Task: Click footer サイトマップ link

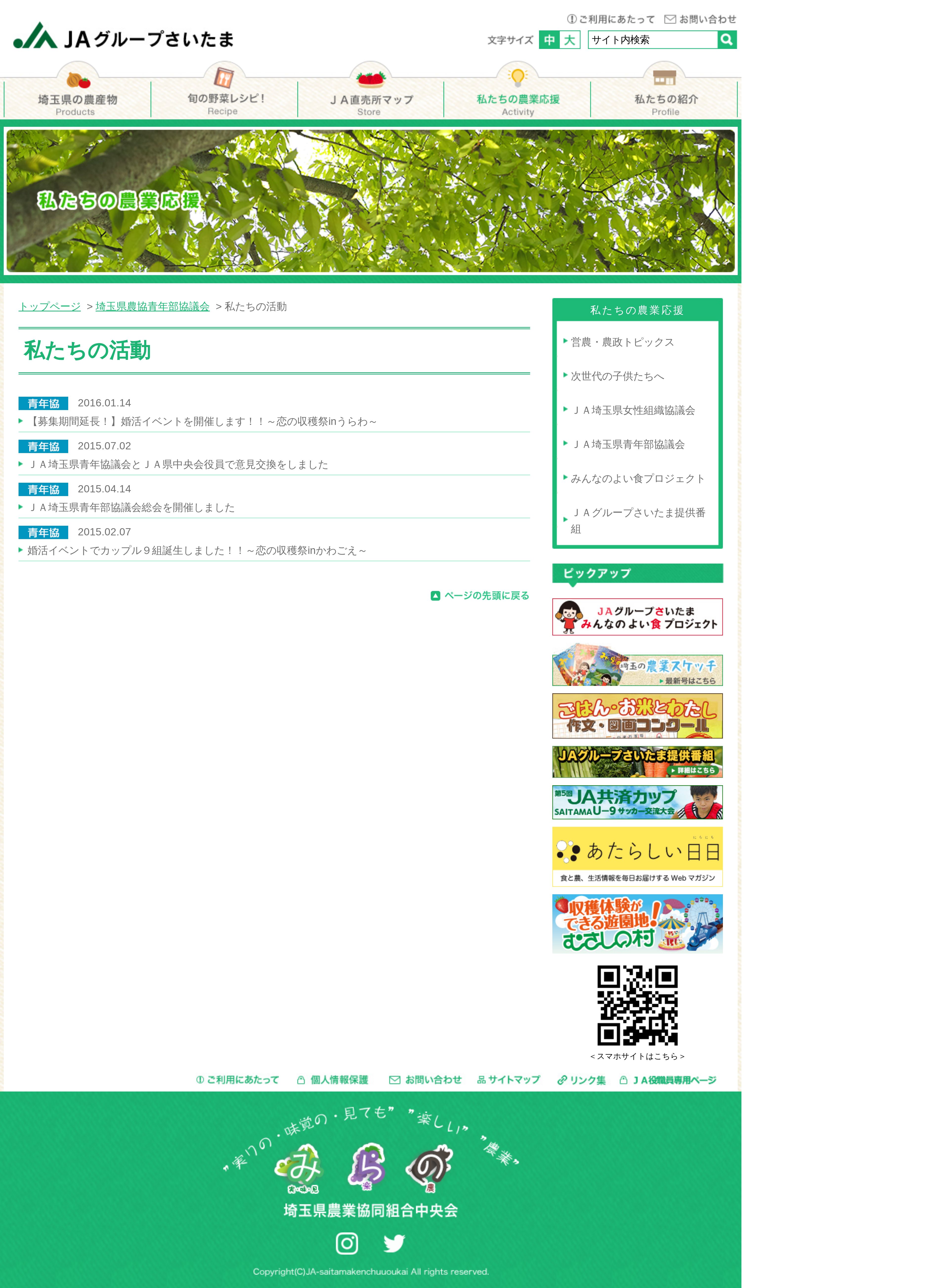Action: click(508, 1080)
